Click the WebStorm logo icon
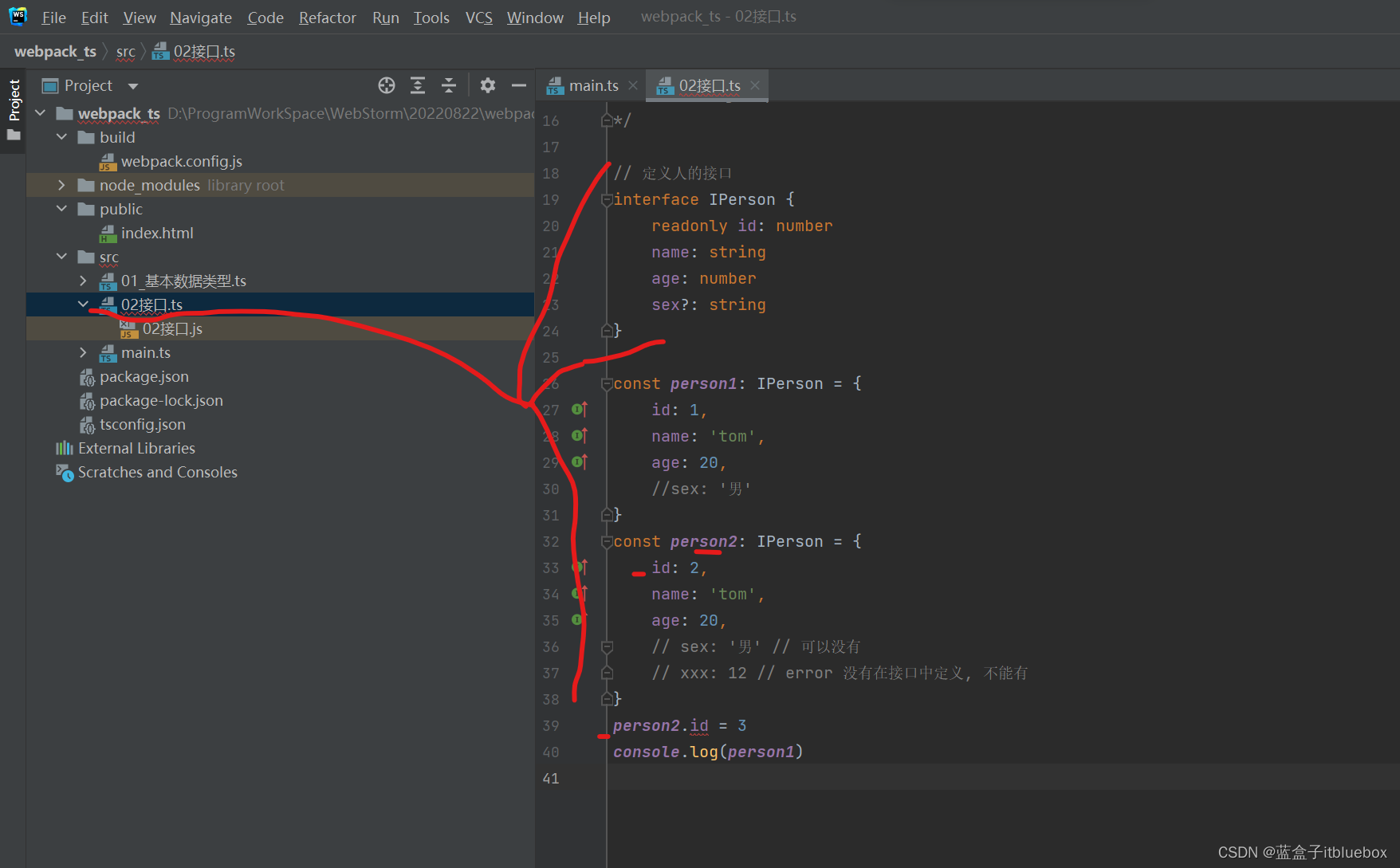This screenshot has width=1400, height=868. pos(18,16)
